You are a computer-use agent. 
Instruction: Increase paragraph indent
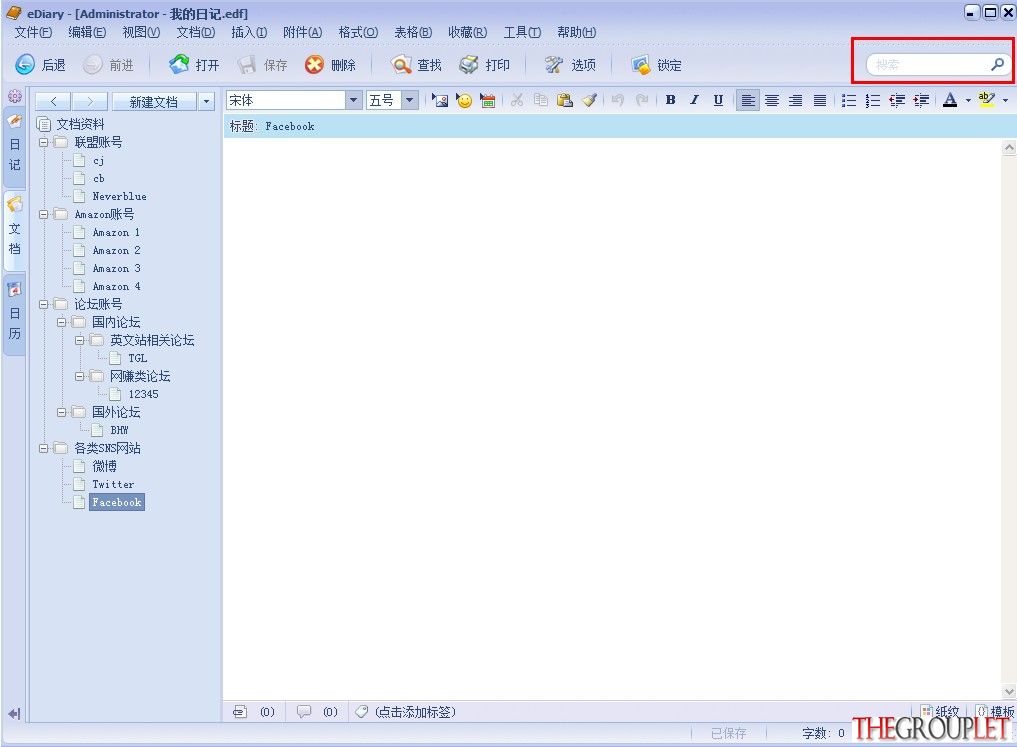coord(920,100)
